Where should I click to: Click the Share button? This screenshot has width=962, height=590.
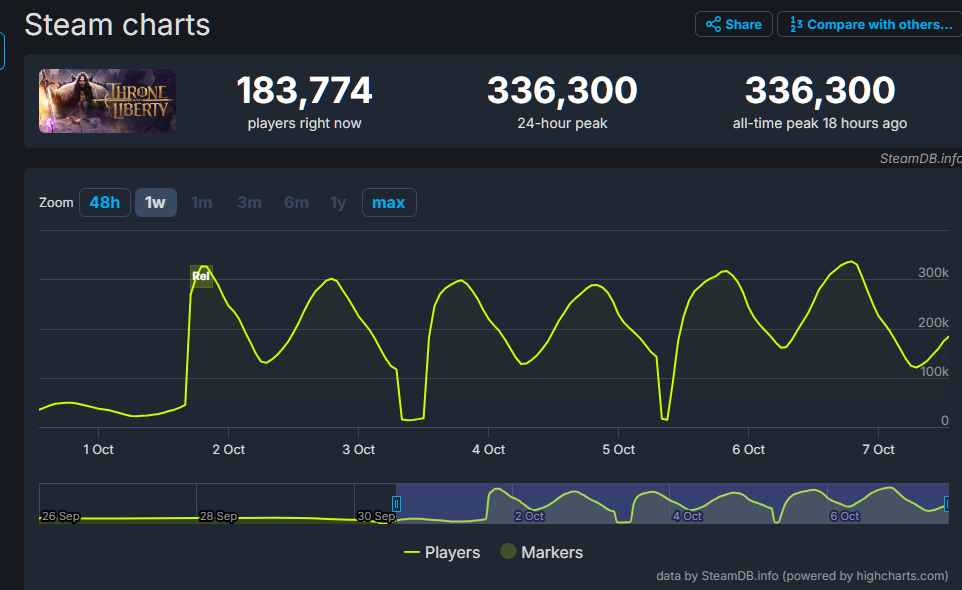click(x=733, y=25)
